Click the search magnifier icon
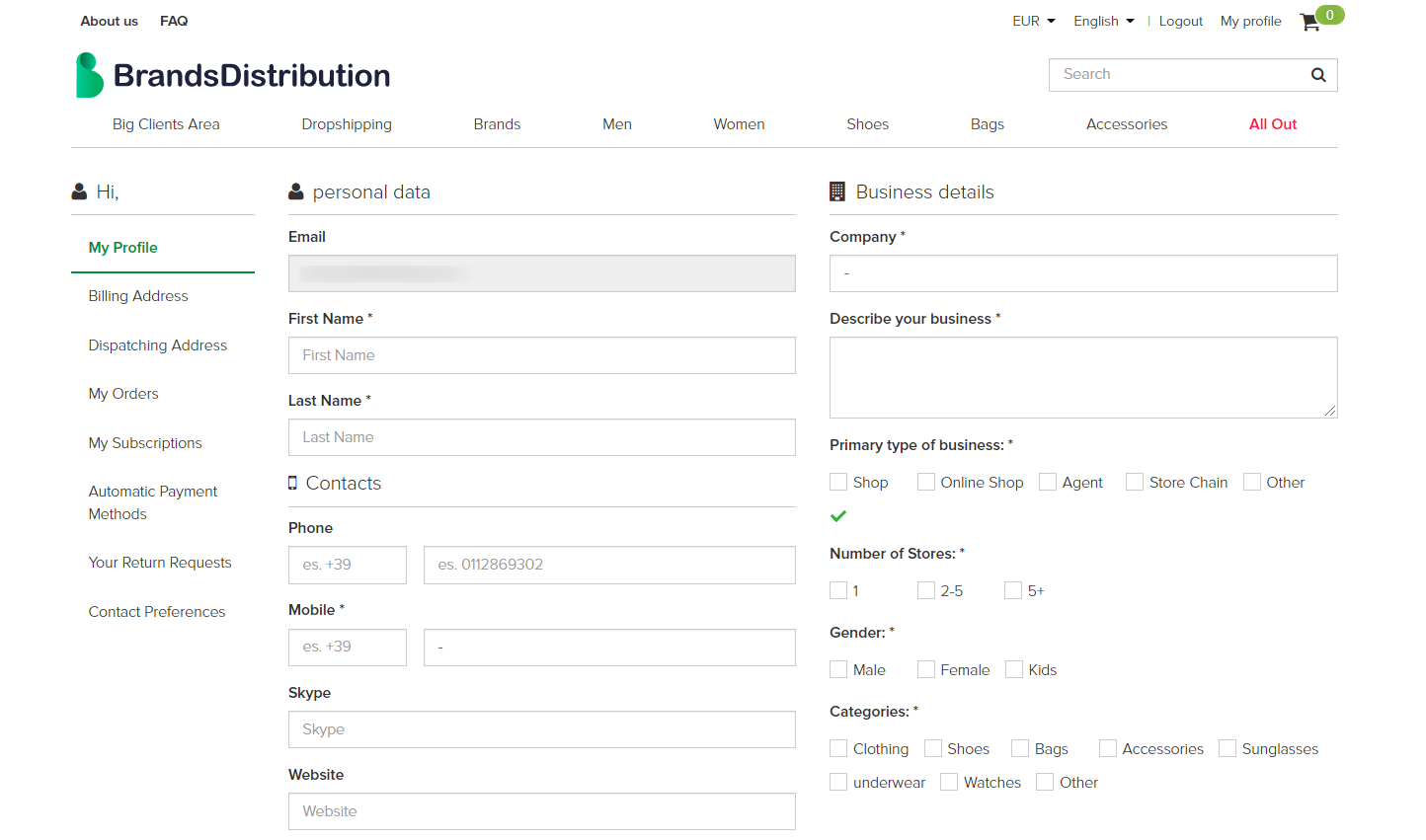This screenshot has width=1426, height=840. click(x=1317, y=75)
